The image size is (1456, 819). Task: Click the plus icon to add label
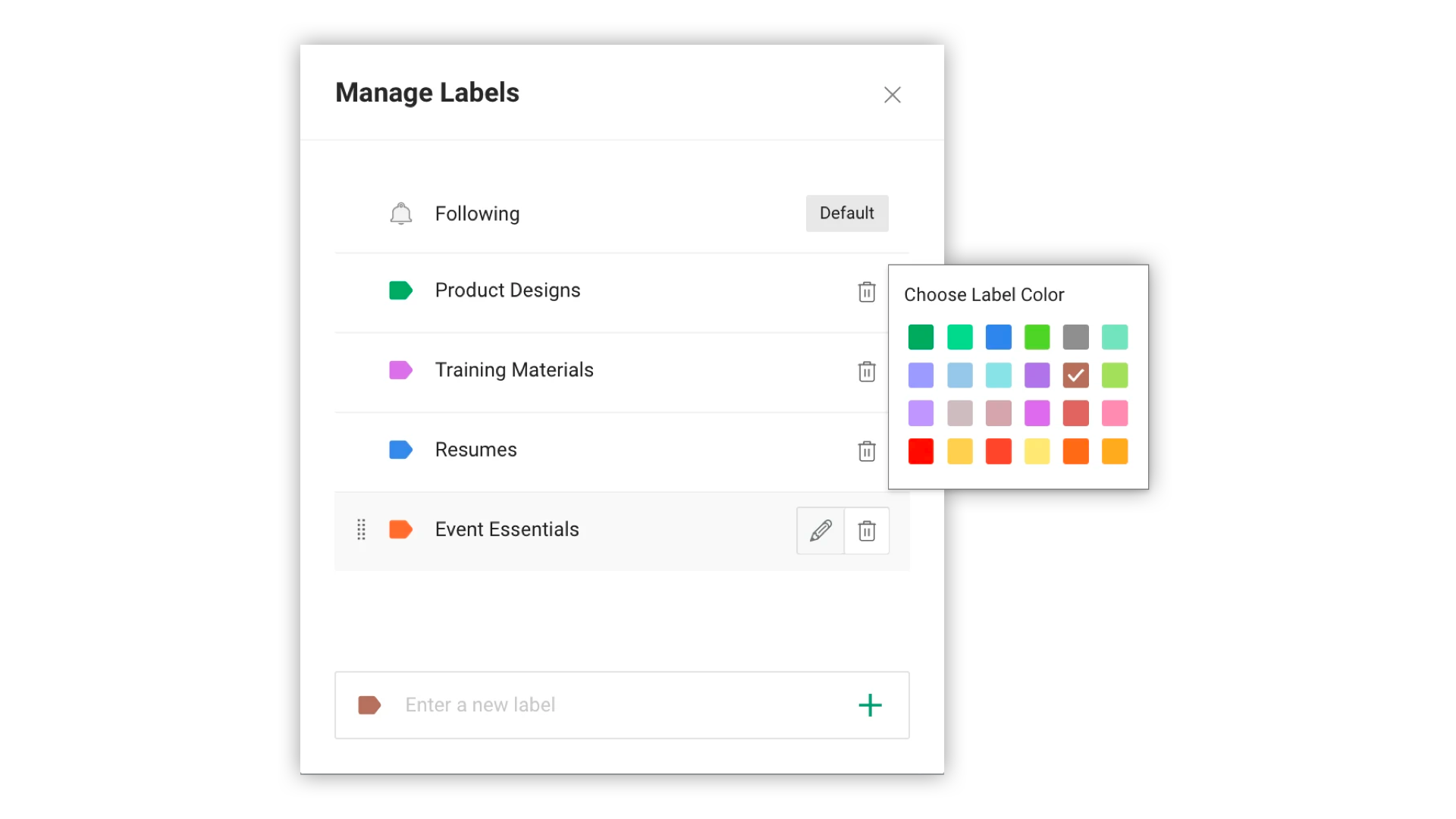870,705
